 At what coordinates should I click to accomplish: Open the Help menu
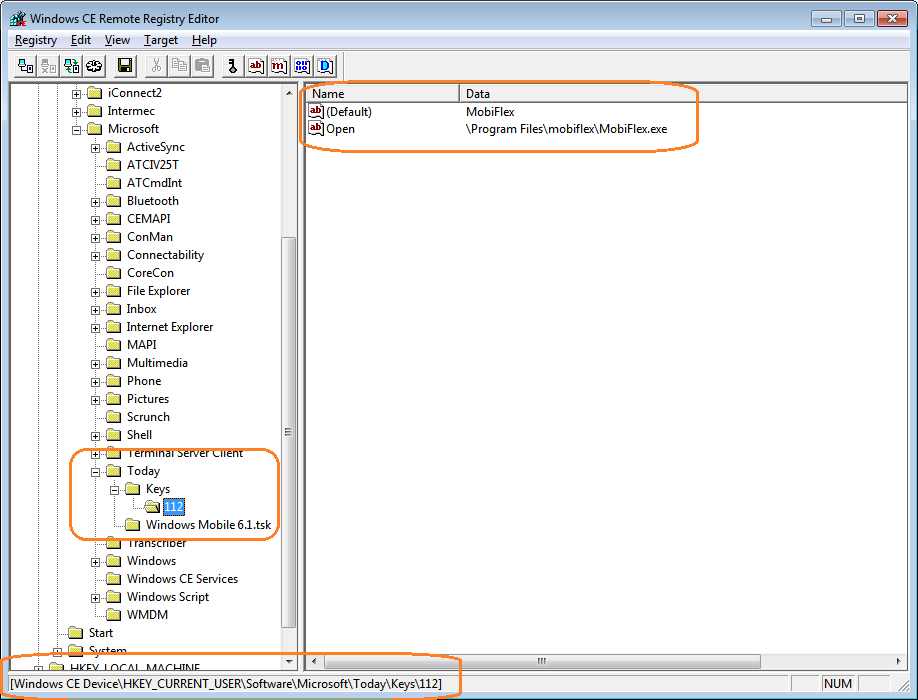[x=204, y=40]
